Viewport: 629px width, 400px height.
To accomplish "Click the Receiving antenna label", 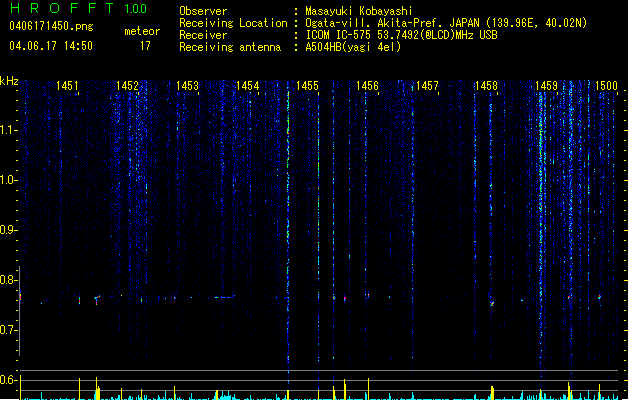I will (230, 47).
